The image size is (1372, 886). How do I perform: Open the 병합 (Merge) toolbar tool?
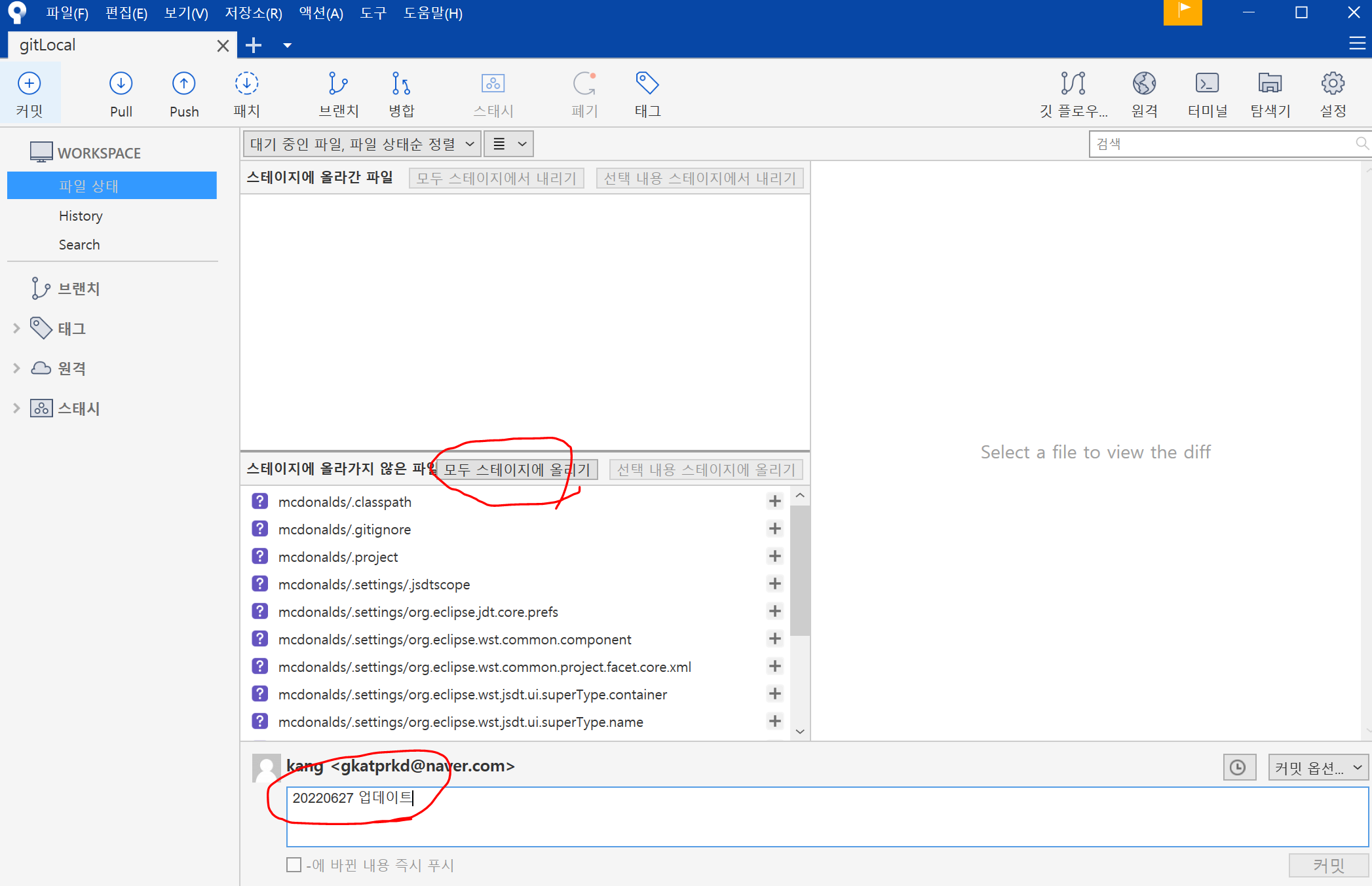tap(402, 94)
